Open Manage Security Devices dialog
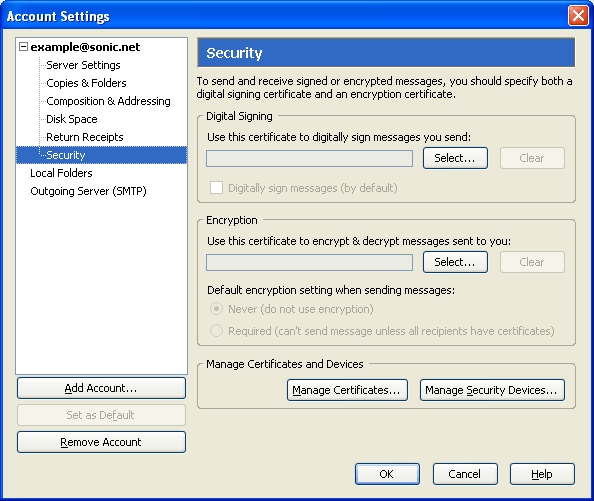 [492, 390]
